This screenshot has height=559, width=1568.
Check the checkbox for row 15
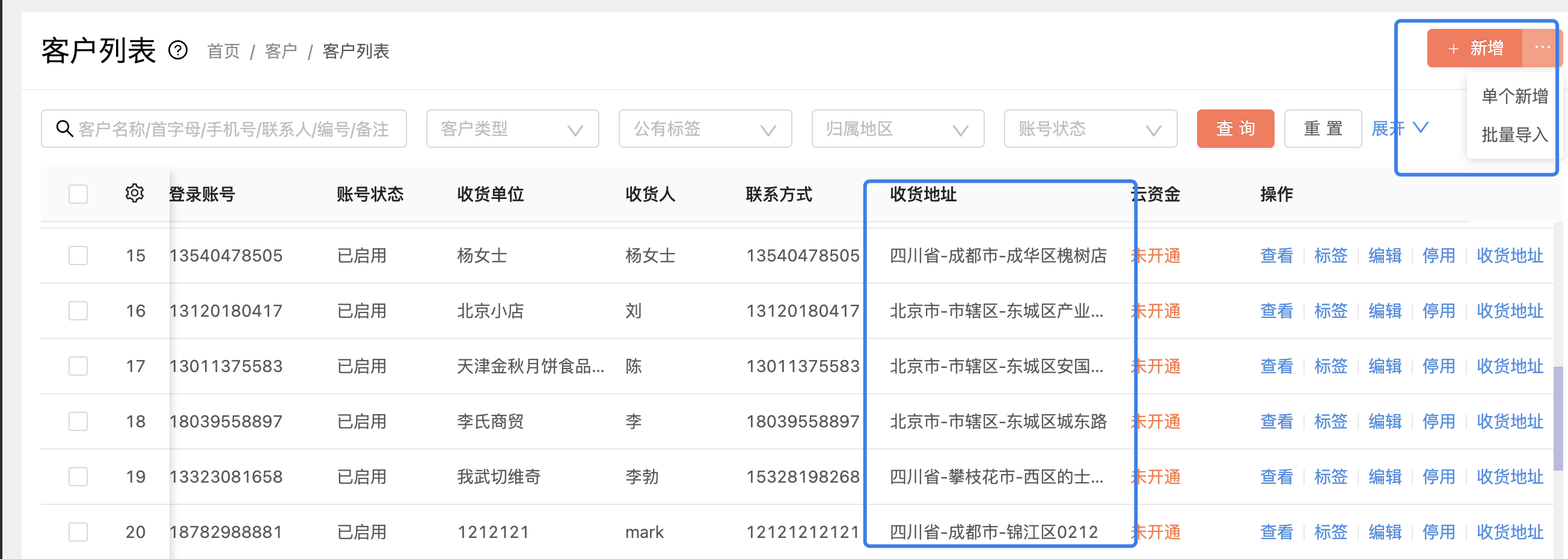78,255
